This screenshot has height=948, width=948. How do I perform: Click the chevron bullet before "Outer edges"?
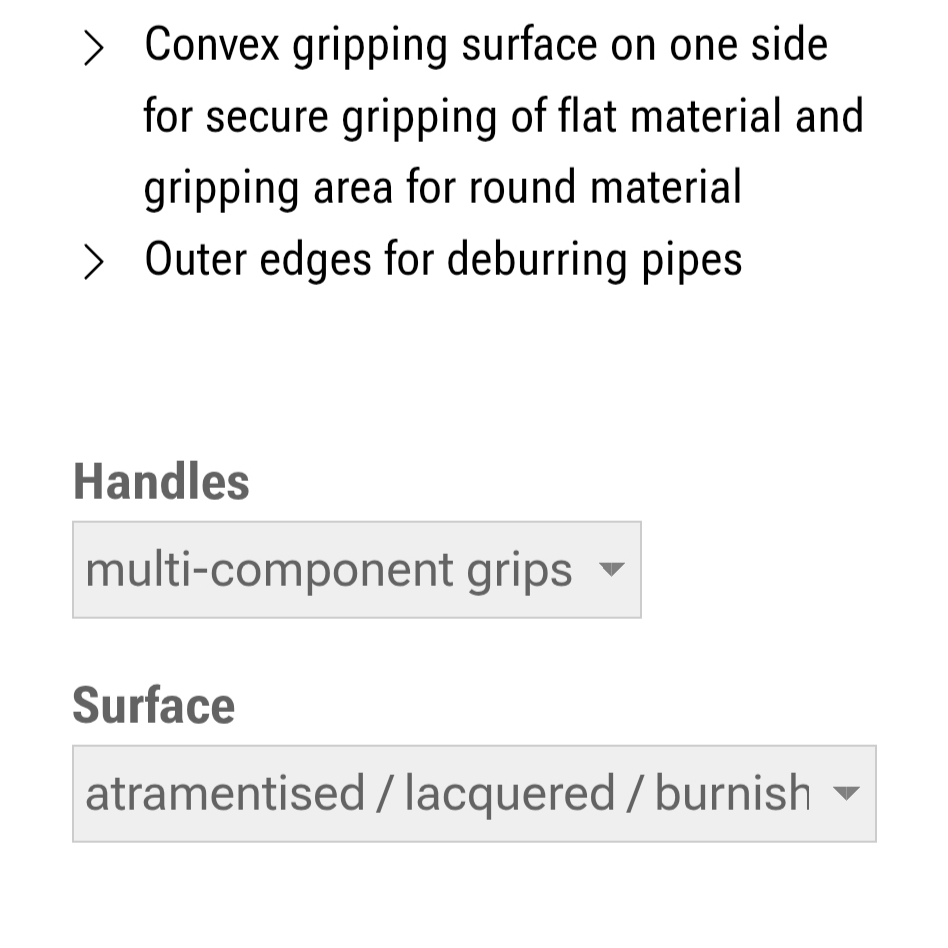point(93,262)
